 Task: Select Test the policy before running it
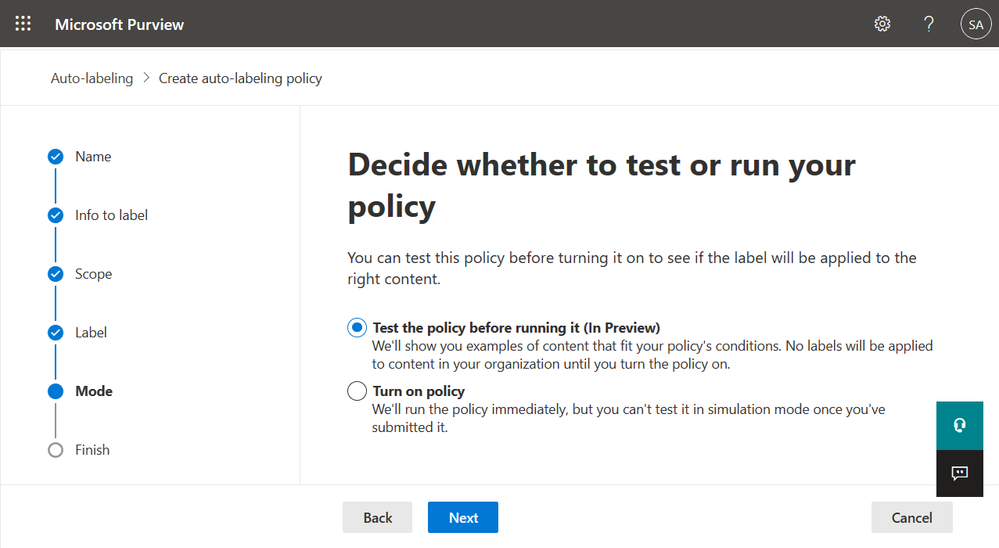[357, 328]
